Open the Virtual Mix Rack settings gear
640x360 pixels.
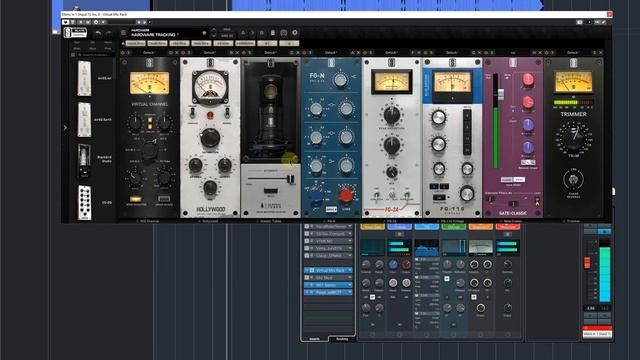pos(295,33)
